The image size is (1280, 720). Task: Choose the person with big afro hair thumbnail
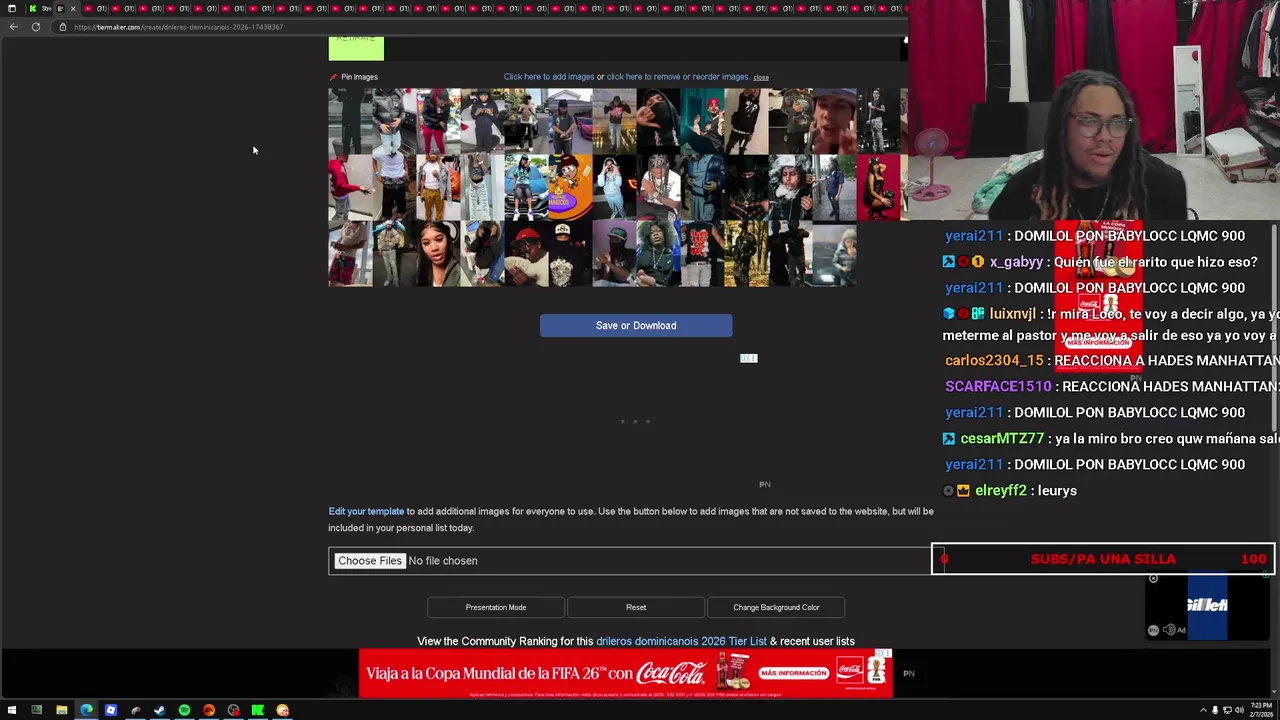[x=658, y=253]
